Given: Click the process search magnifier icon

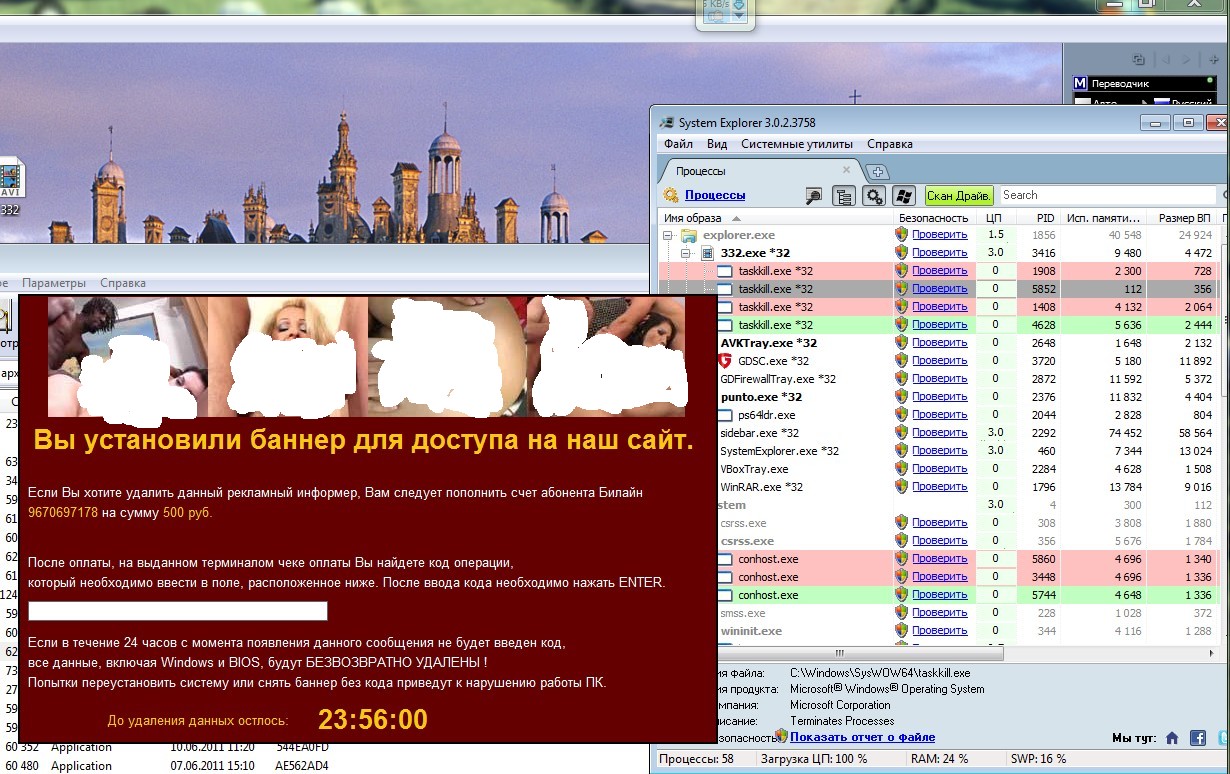Looking at the screenshot, I should pyautogui.click(x=814, y=196).
